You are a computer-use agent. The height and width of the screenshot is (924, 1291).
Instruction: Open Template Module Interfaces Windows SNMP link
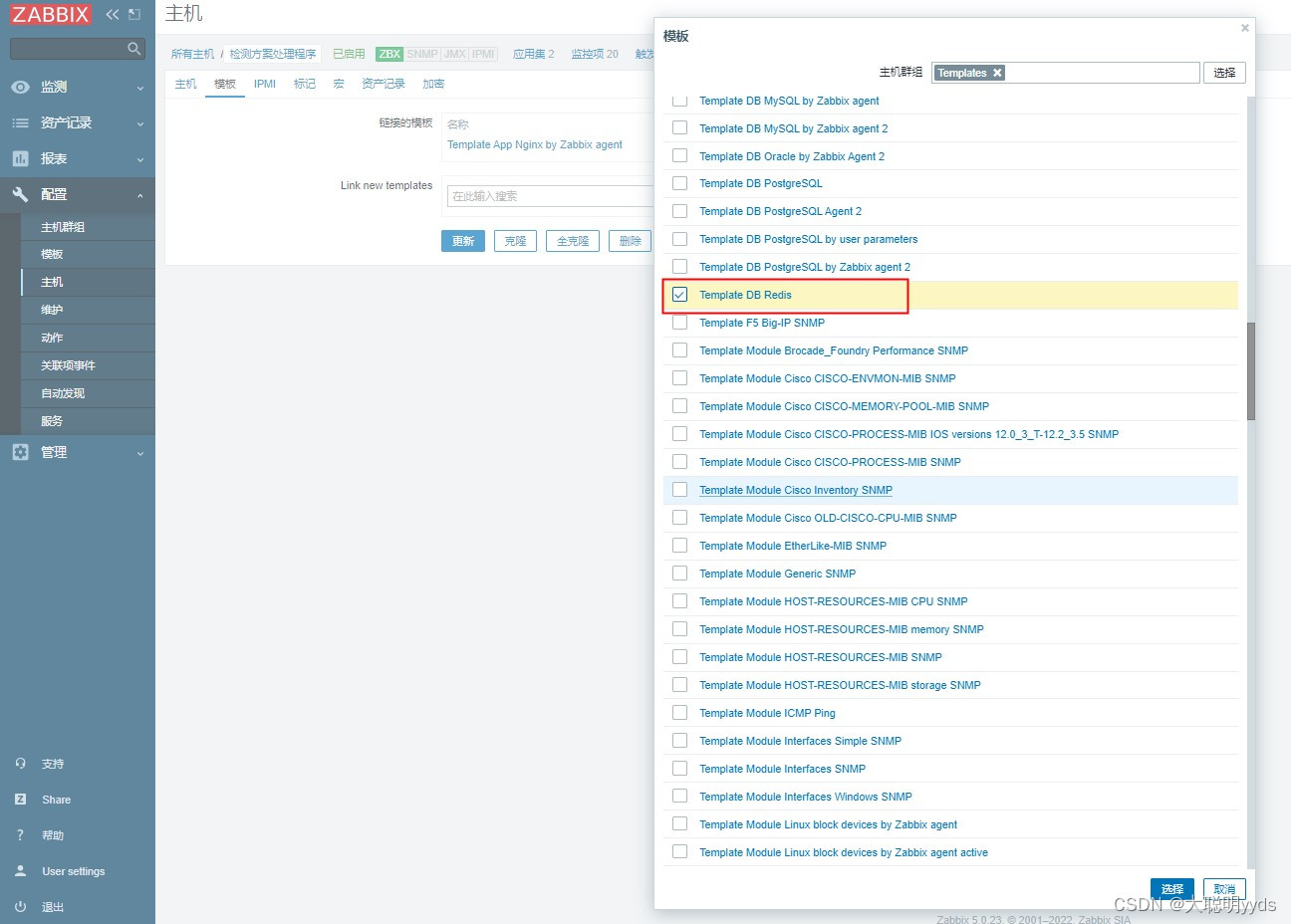[806, 797]
